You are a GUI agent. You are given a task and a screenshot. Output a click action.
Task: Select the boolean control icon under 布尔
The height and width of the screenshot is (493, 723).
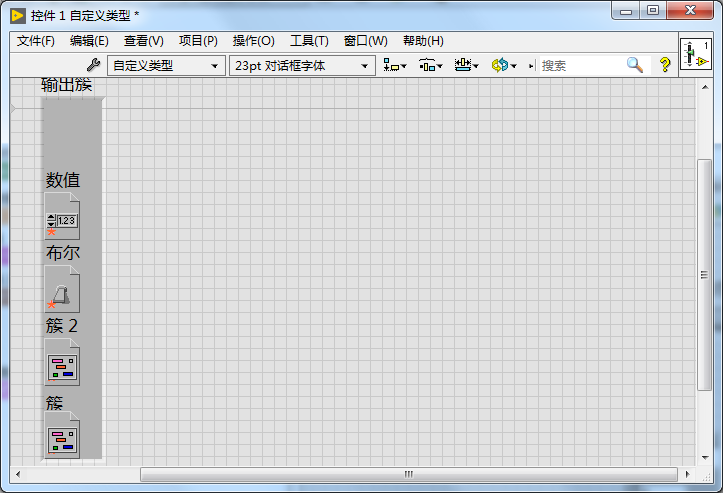62,289
